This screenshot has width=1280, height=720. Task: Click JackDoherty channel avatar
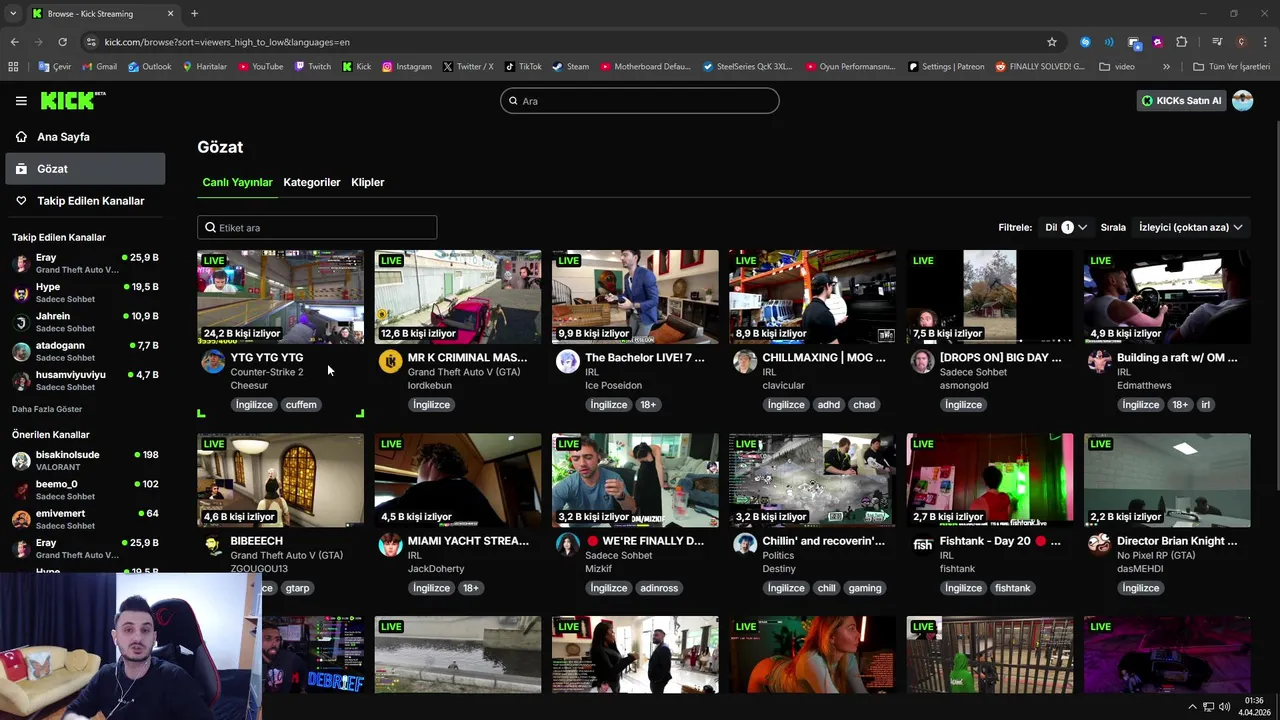coord(390,544)
